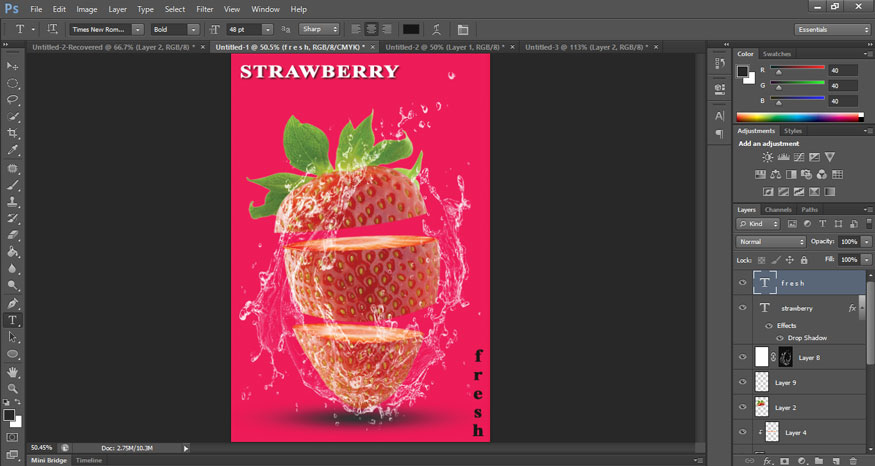Open the Essentials workspace dropdown

[x=833, y=29]
